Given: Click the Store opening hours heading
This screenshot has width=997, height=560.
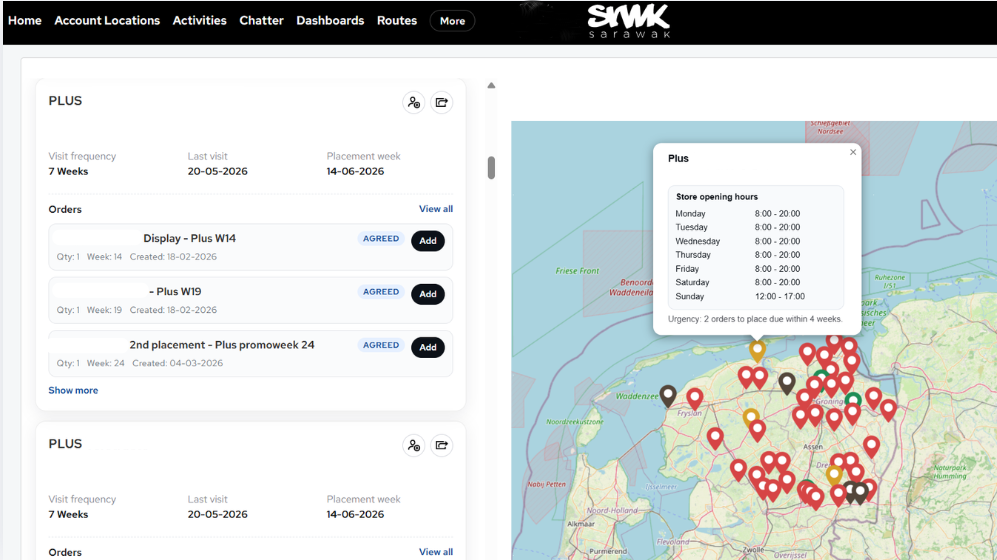Looking at the screenshot, I should click(x=717, y=197).
